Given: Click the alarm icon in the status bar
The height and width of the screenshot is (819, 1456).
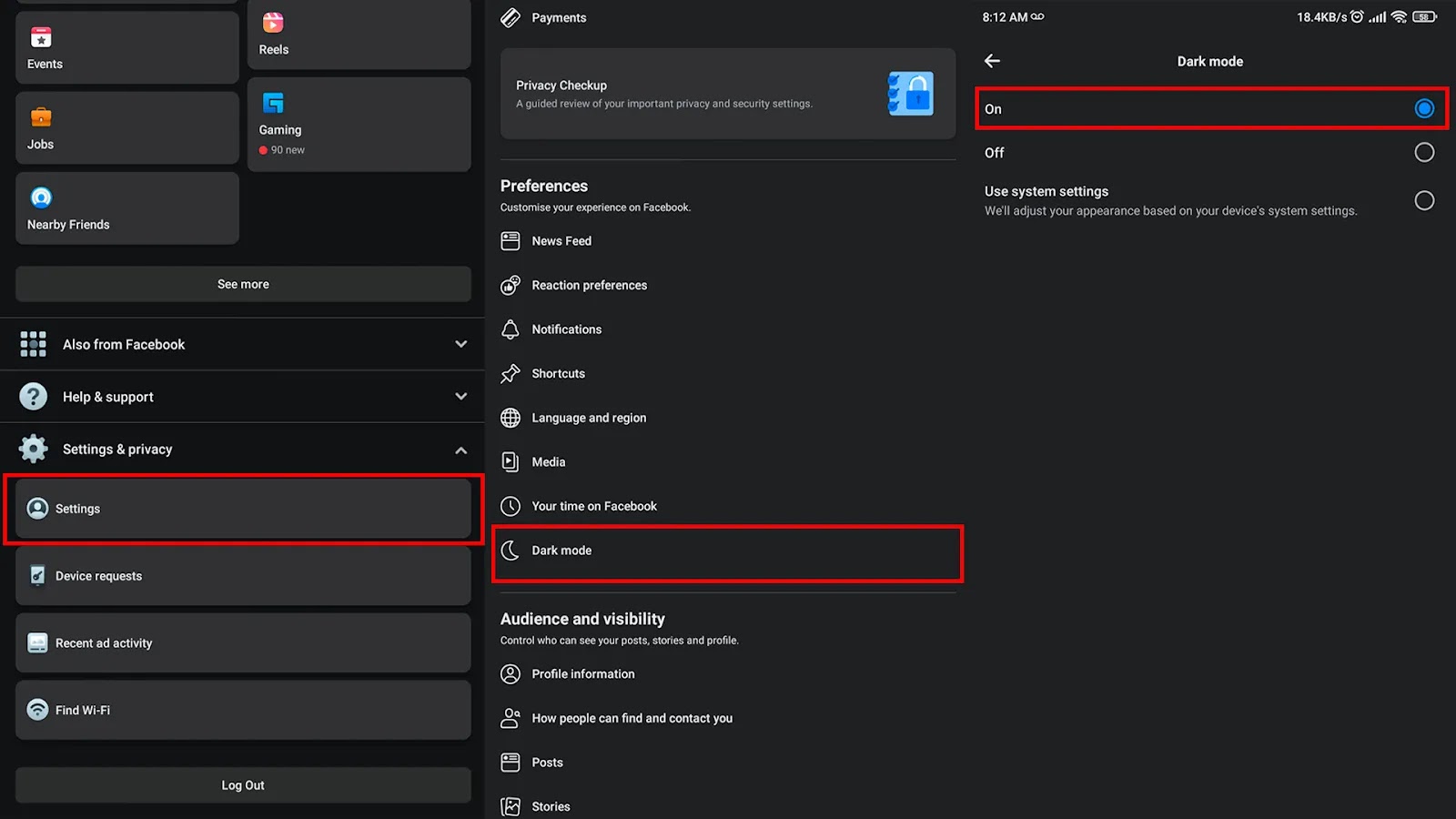Looking at the screenshot, I should (1357, 16).
